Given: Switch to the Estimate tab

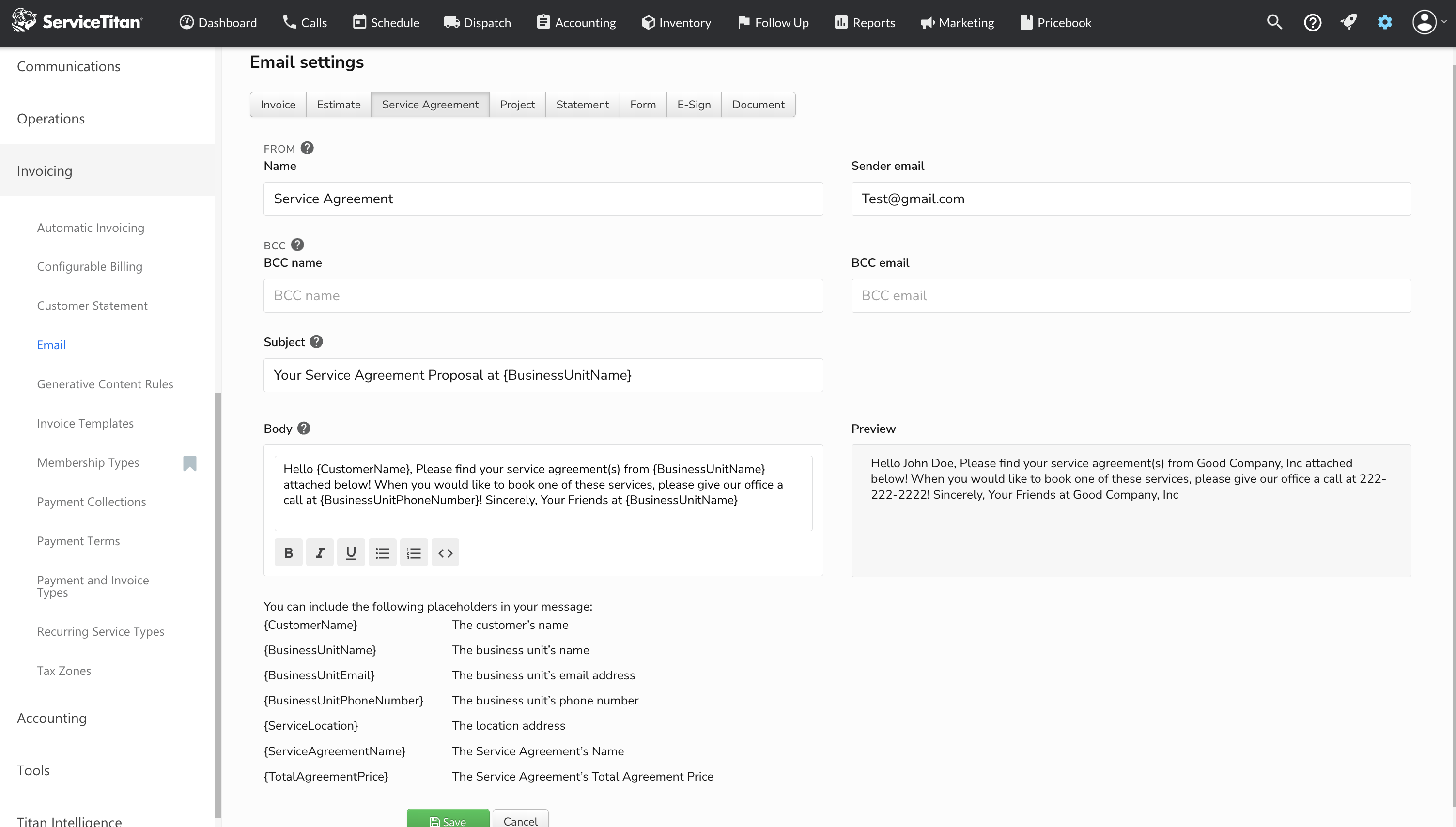Looking at the screenshot, I should click(339, 105).
